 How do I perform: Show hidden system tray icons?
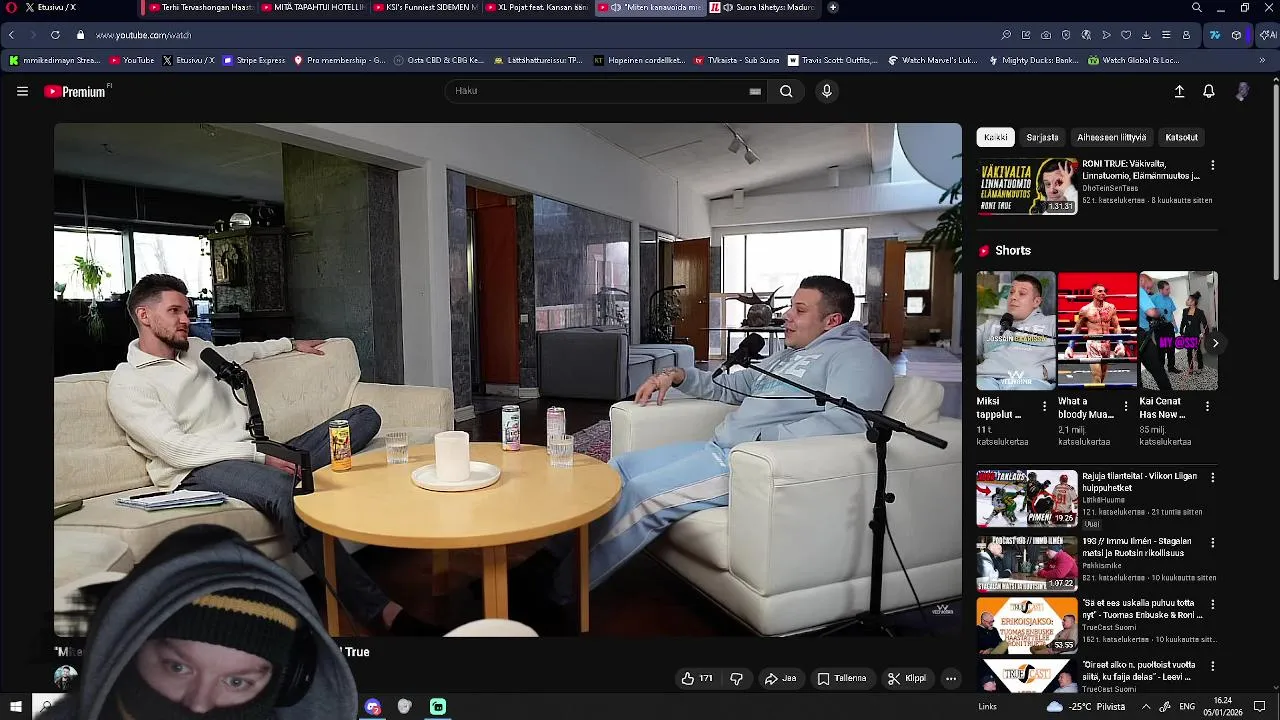coord(1144,707)
